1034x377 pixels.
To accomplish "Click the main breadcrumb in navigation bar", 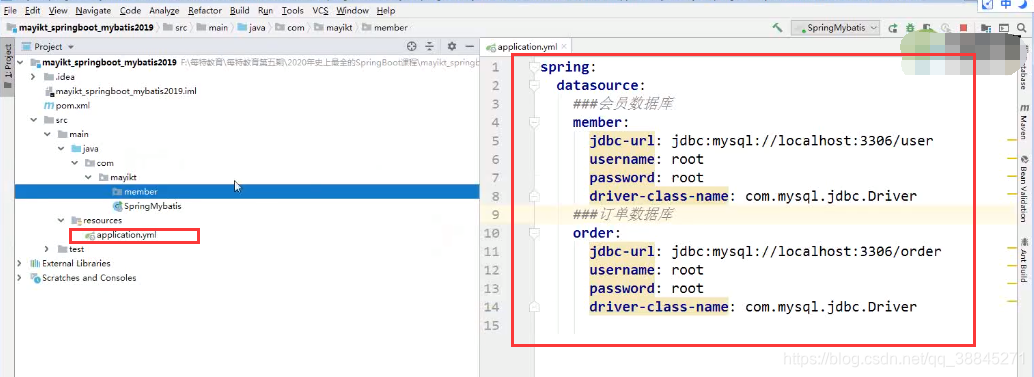I will pyautogui.click(x=212, y=28).
